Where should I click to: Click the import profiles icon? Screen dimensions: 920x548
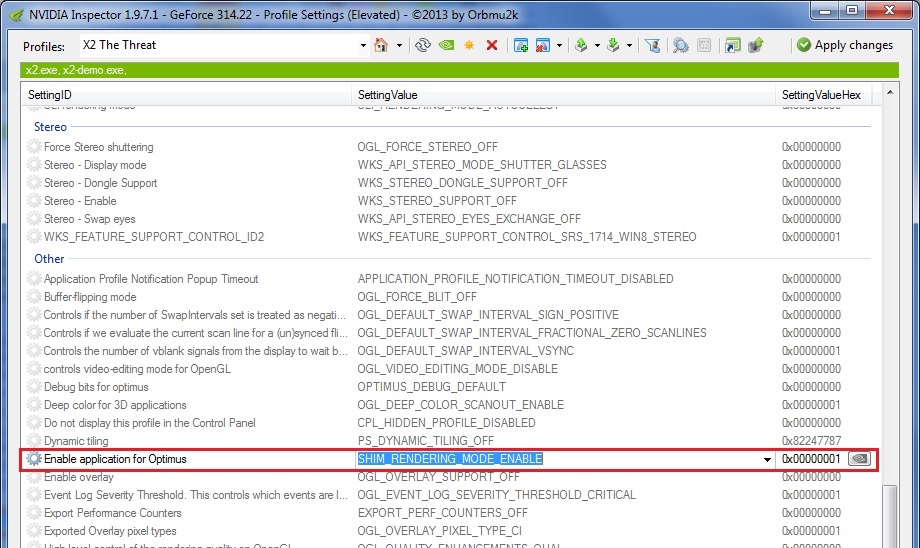click(614, 45)
